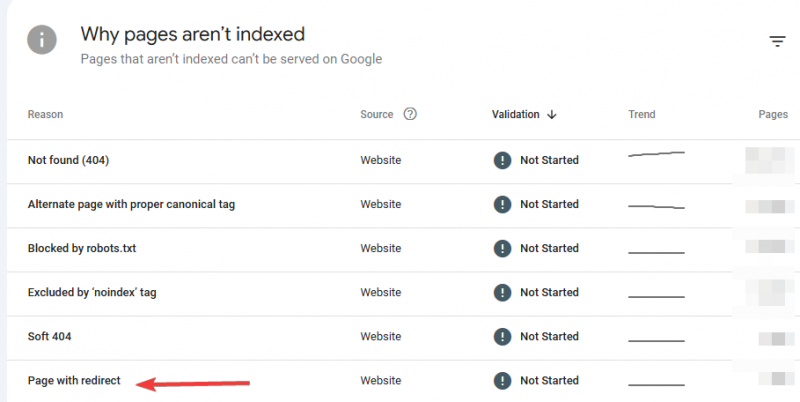The width and height of the screenshot is (800, 402).
Task: Click the Blocked by robots.txt status icon
Action: pos(502,248)
